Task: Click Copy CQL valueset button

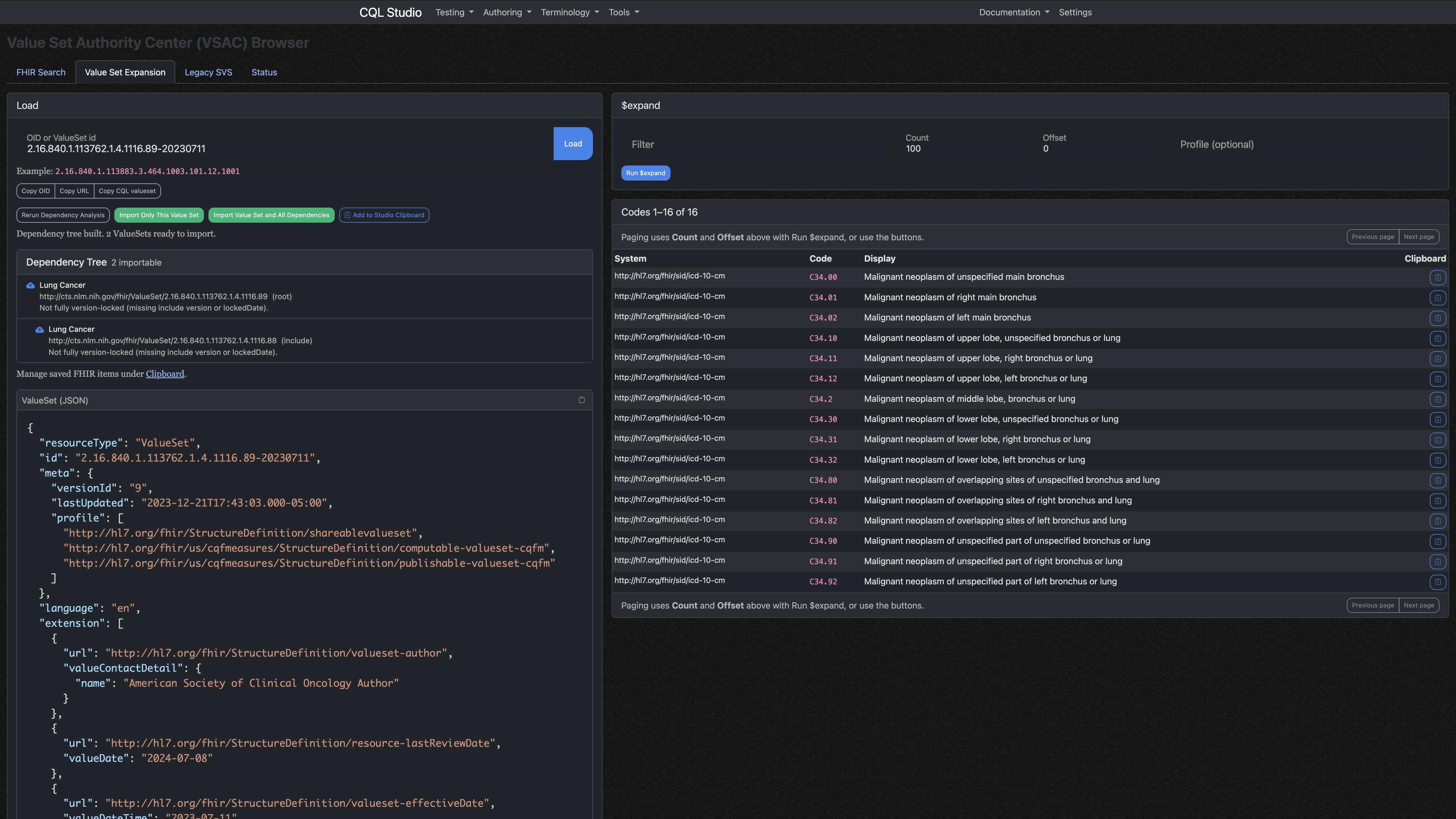Action: point(127,191)
